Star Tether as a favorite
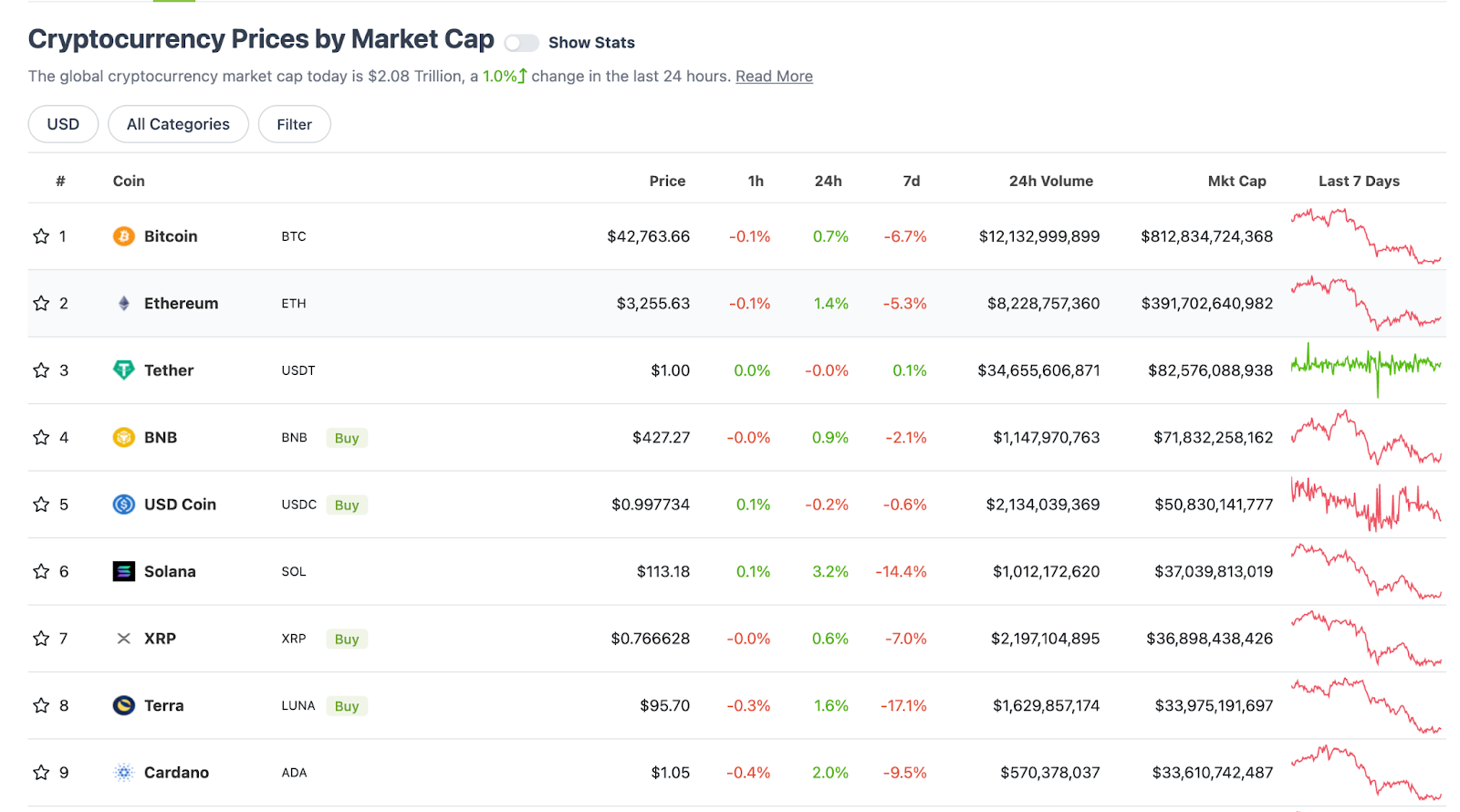 (41, 370)
